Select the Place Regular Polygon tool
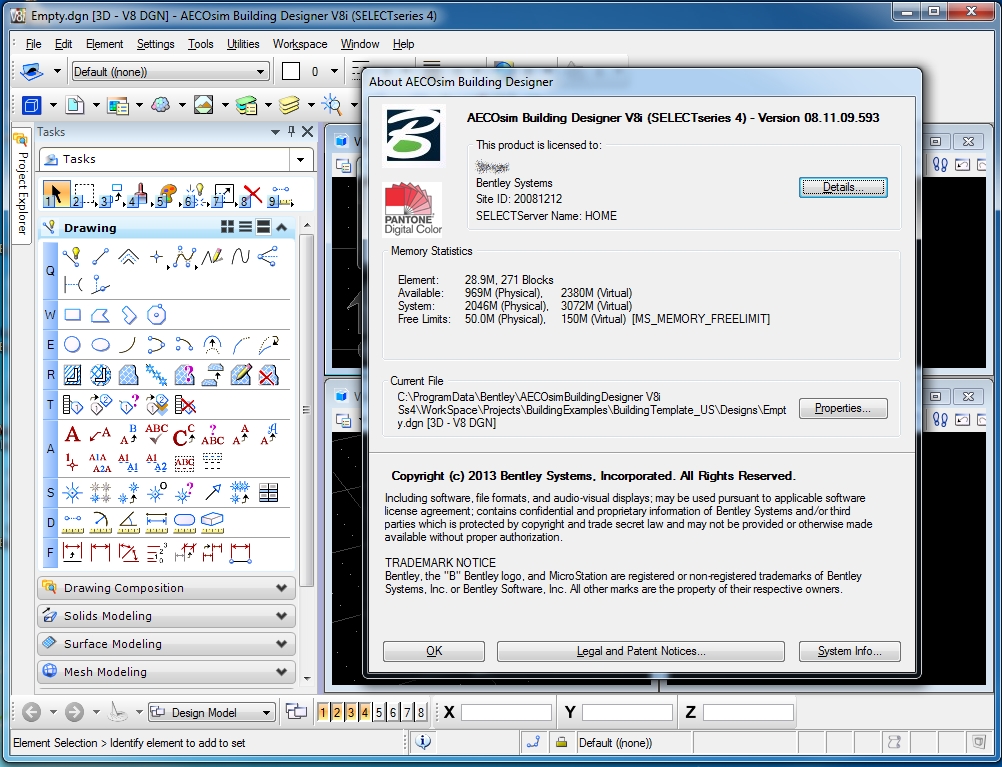Viewport: 1002px width, 767px height. click(156, 314)
